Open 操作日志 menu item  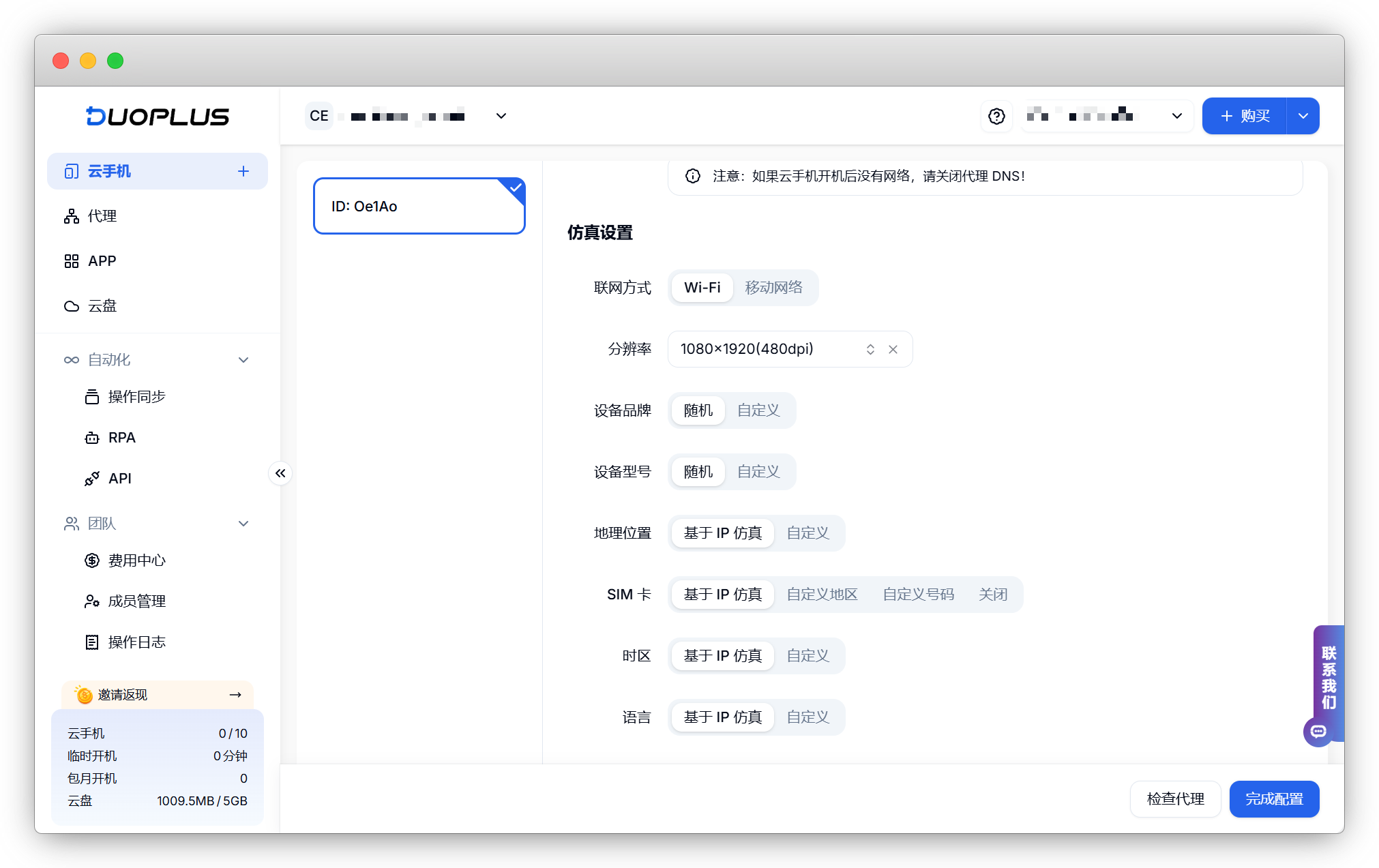136,642
